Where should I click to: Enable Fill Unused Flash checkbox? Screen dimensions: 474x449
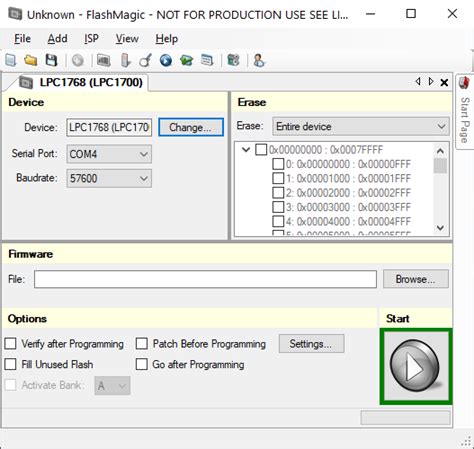[10, 364]
